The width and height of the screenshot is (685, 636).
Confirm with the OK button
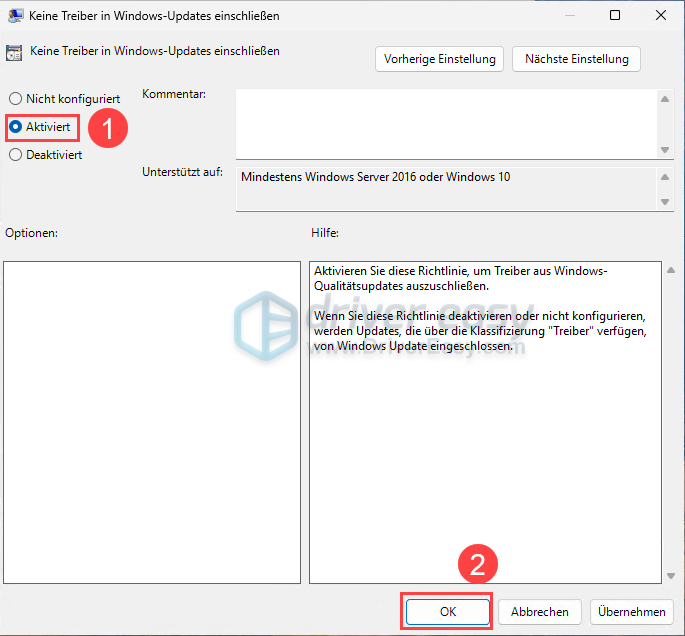[447, 612]
